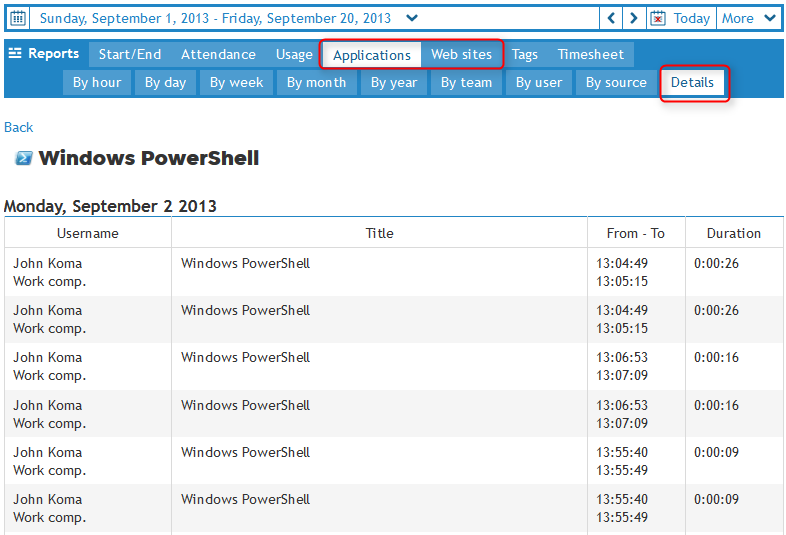The width and height of the screenshot is (786, 535).
Task: Open the Timesheet tab
Action: tap(591, 54)
